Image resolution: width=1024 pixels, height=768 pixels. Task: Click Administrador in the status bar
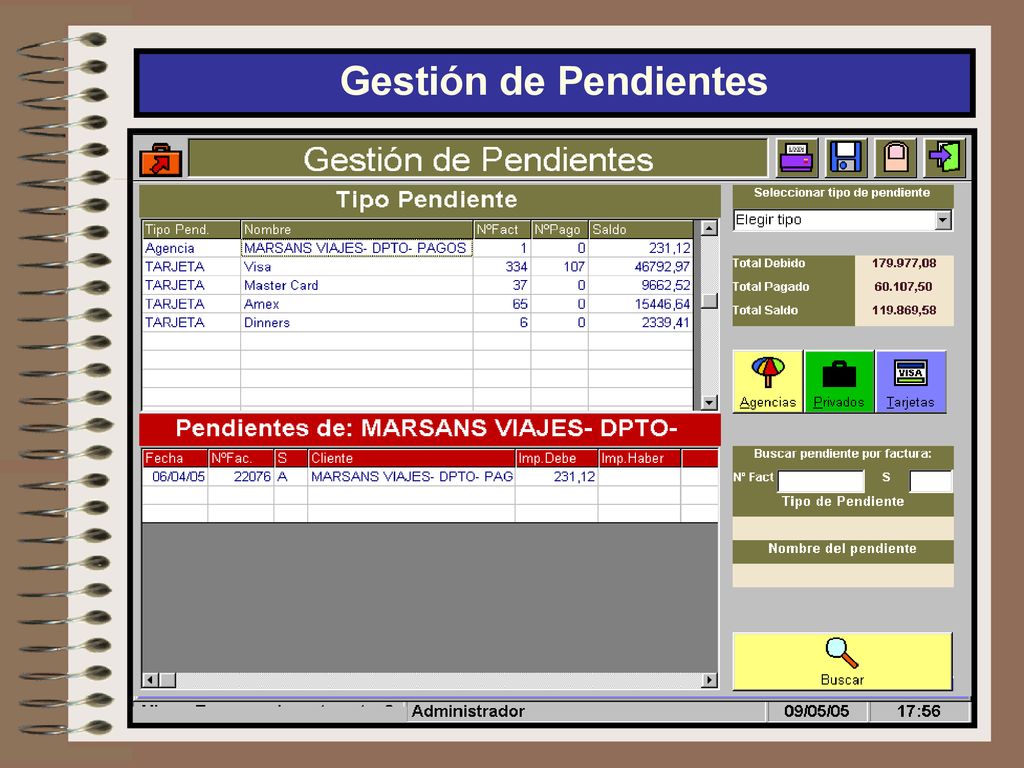(x=468, y=711)
